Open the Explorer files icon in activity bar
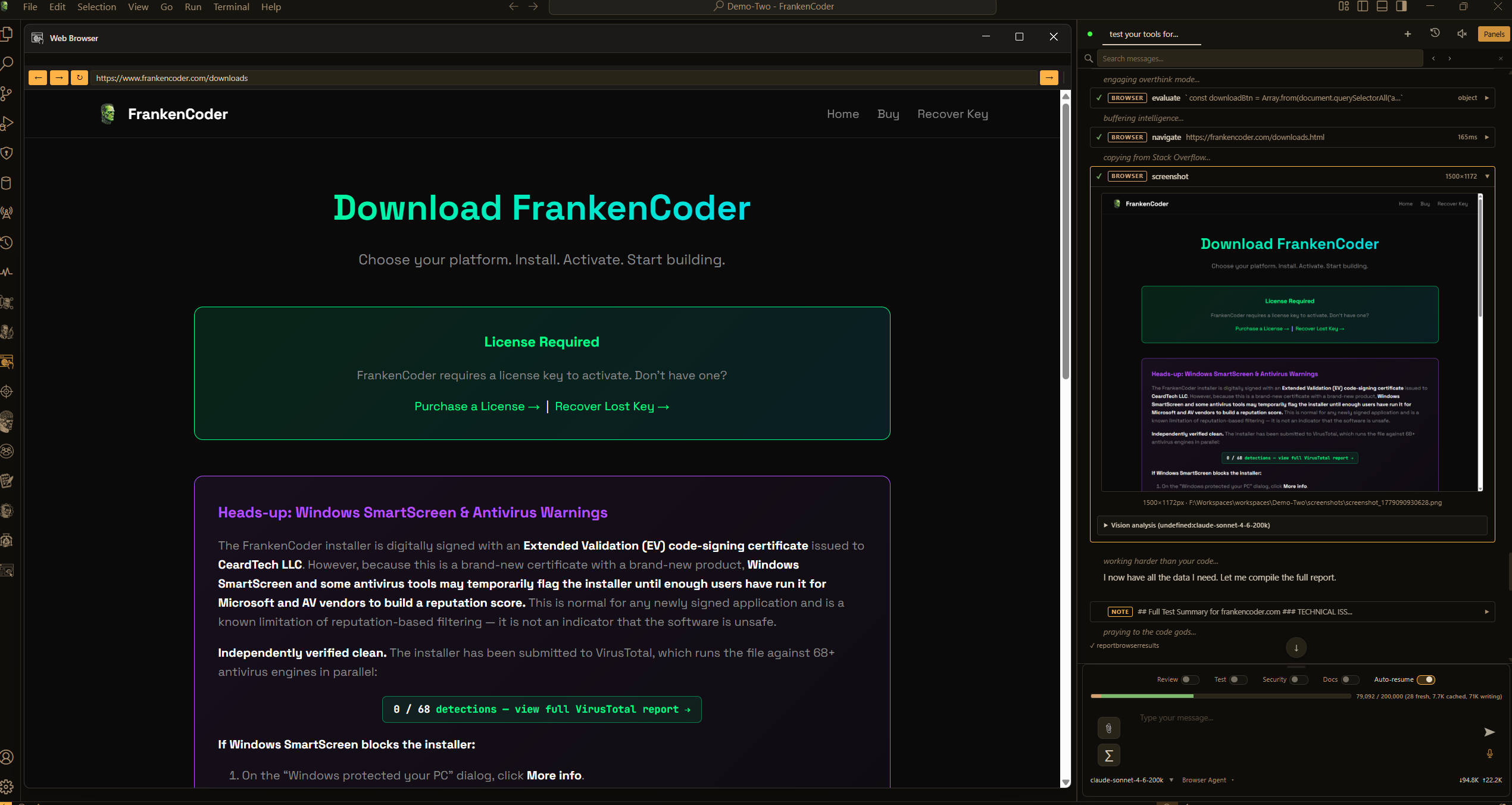This screenshot has width=1512, height=805. coord(7,34)
